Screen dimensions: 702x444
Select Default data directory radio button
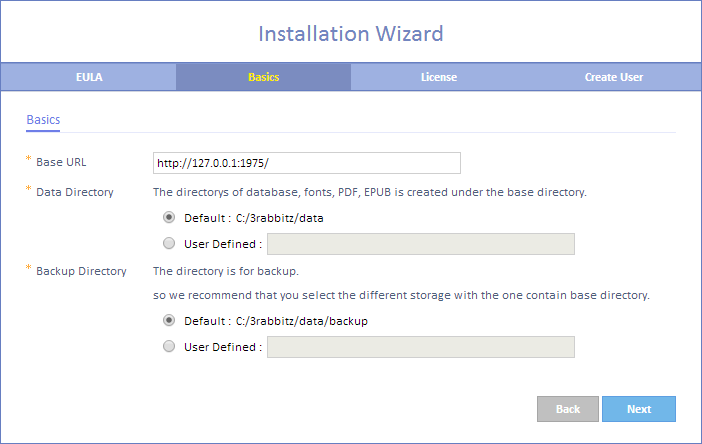[x=169, y=218]
